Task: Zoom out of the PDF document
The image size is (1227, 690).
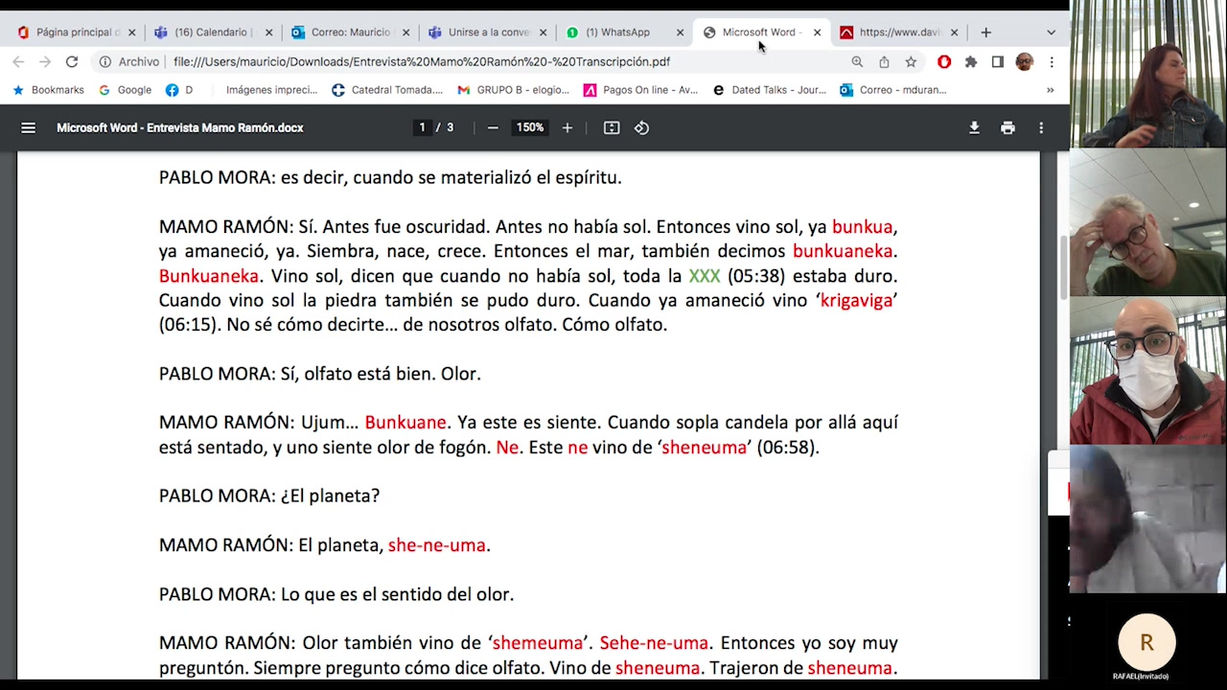Action: (x=493, y=128)
